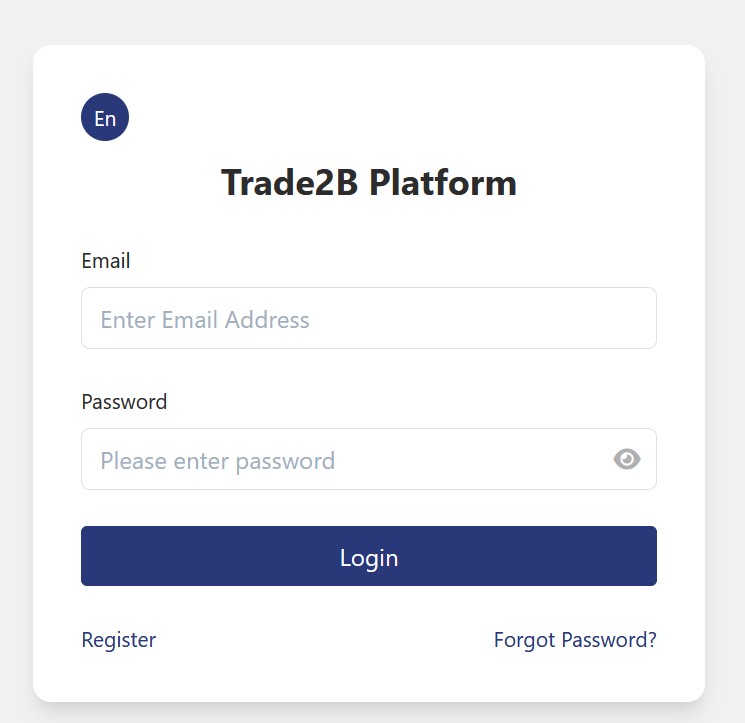The height and width of the screenshot is (723, 745).
Task: Place cursor in the email address box
Action: tap(368, 319)
